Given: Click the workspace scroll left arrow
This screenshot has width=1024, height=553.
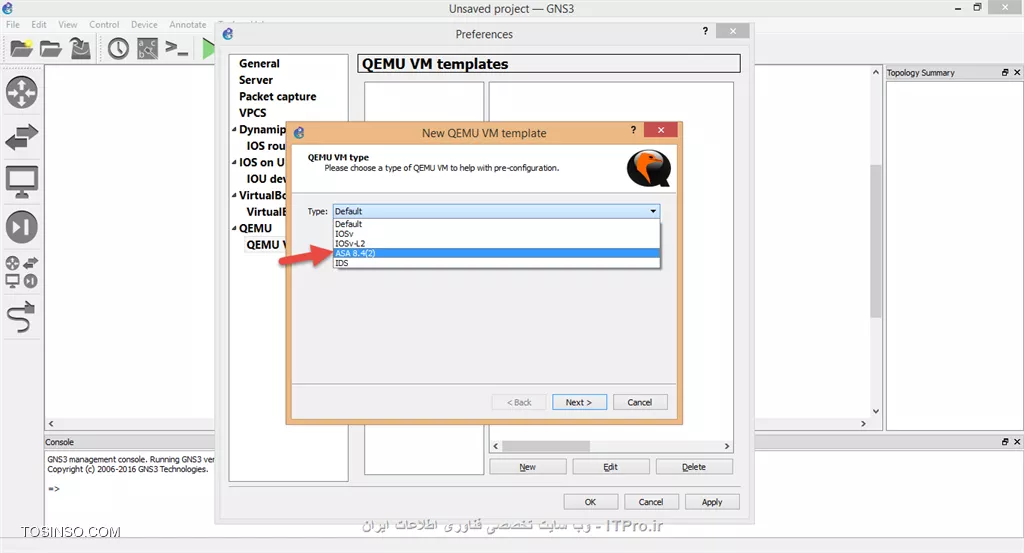Looking at the screenshot, I should pyautogui.click(x=51, y=424).
